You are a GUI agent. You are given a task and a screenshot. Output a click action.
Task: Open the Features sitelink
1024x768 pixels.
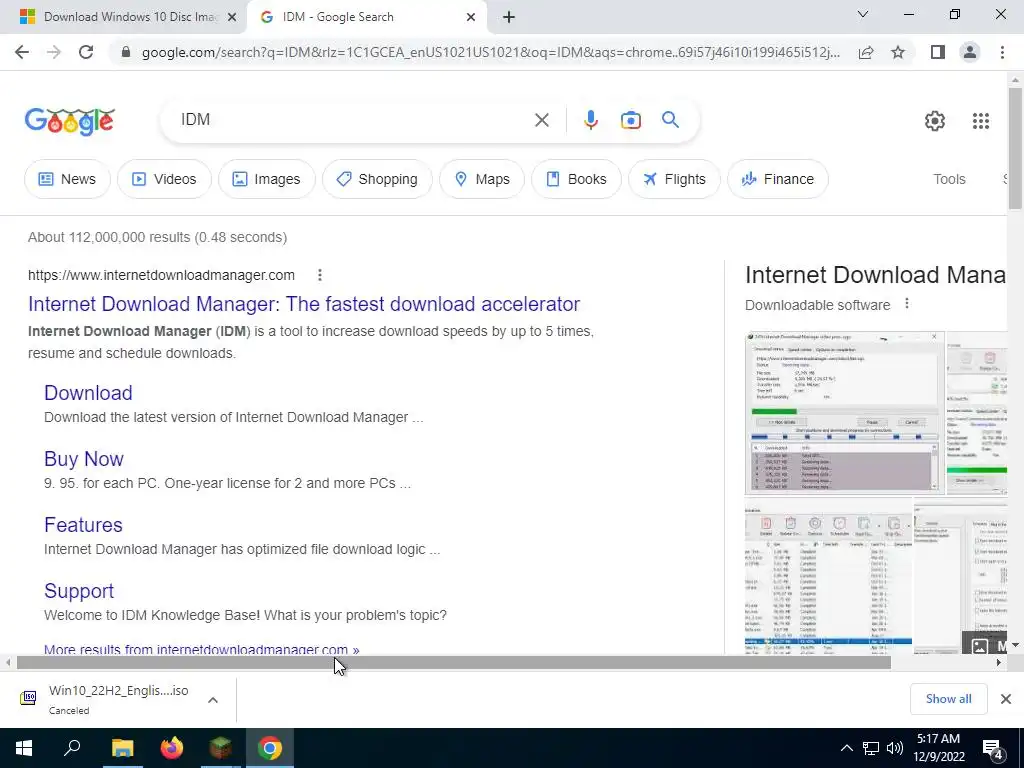point(83,524)
